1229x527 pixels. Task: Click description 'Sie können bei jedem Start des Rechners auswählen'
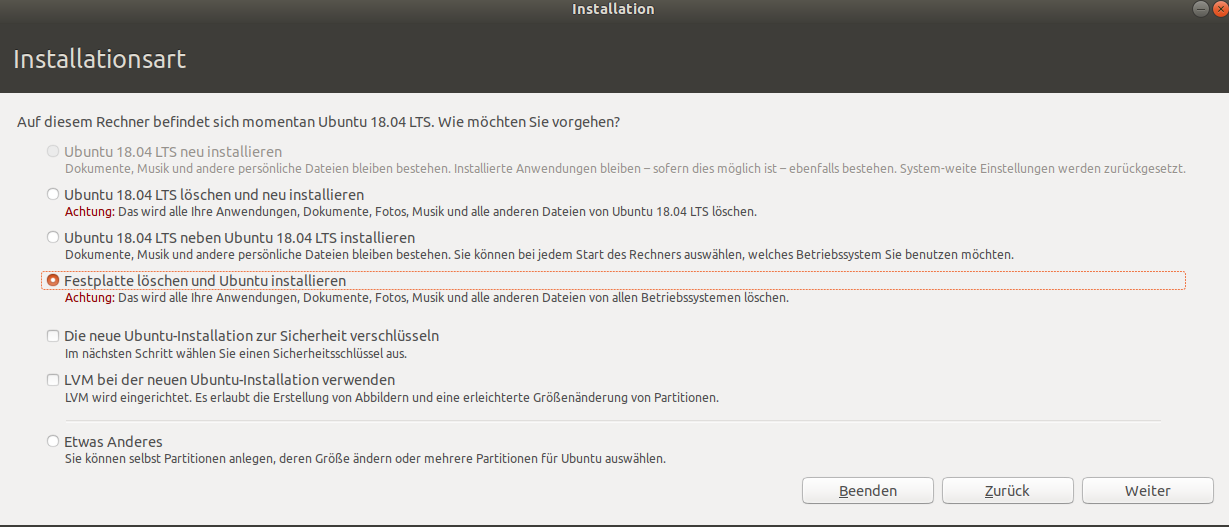tap(735, 255)
